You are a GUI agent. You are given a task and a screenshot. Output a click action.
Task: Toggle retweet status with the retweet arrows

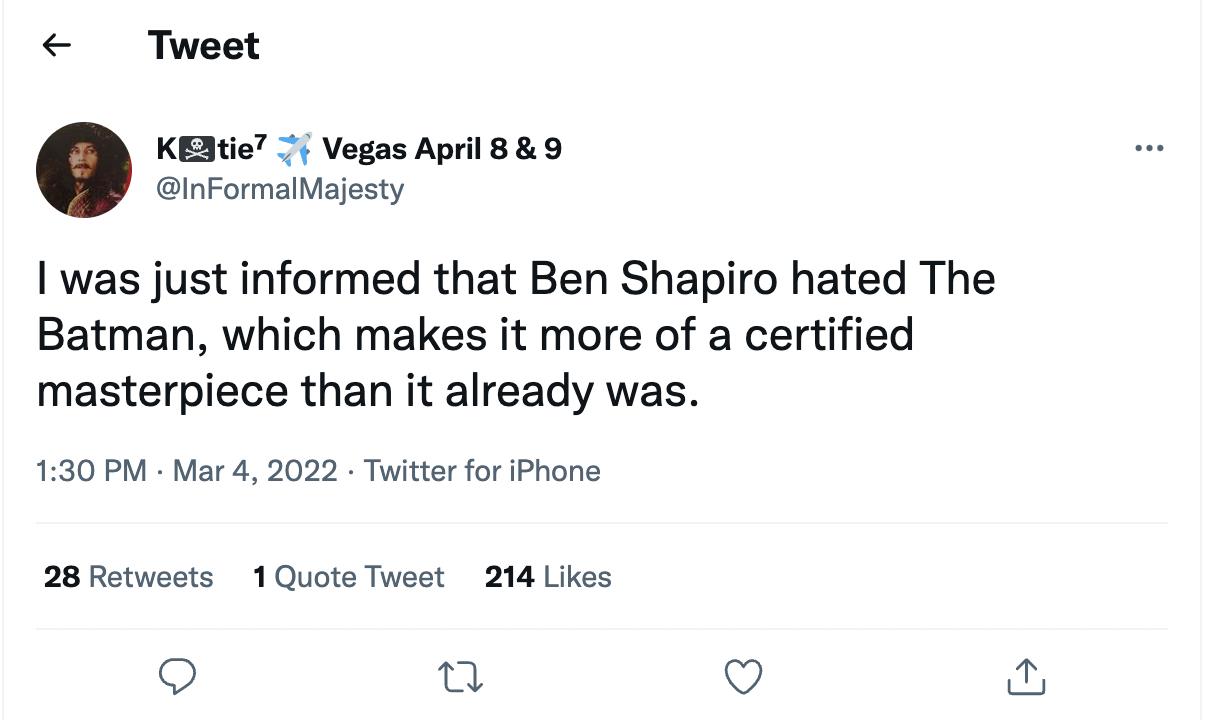click(460, 677)
